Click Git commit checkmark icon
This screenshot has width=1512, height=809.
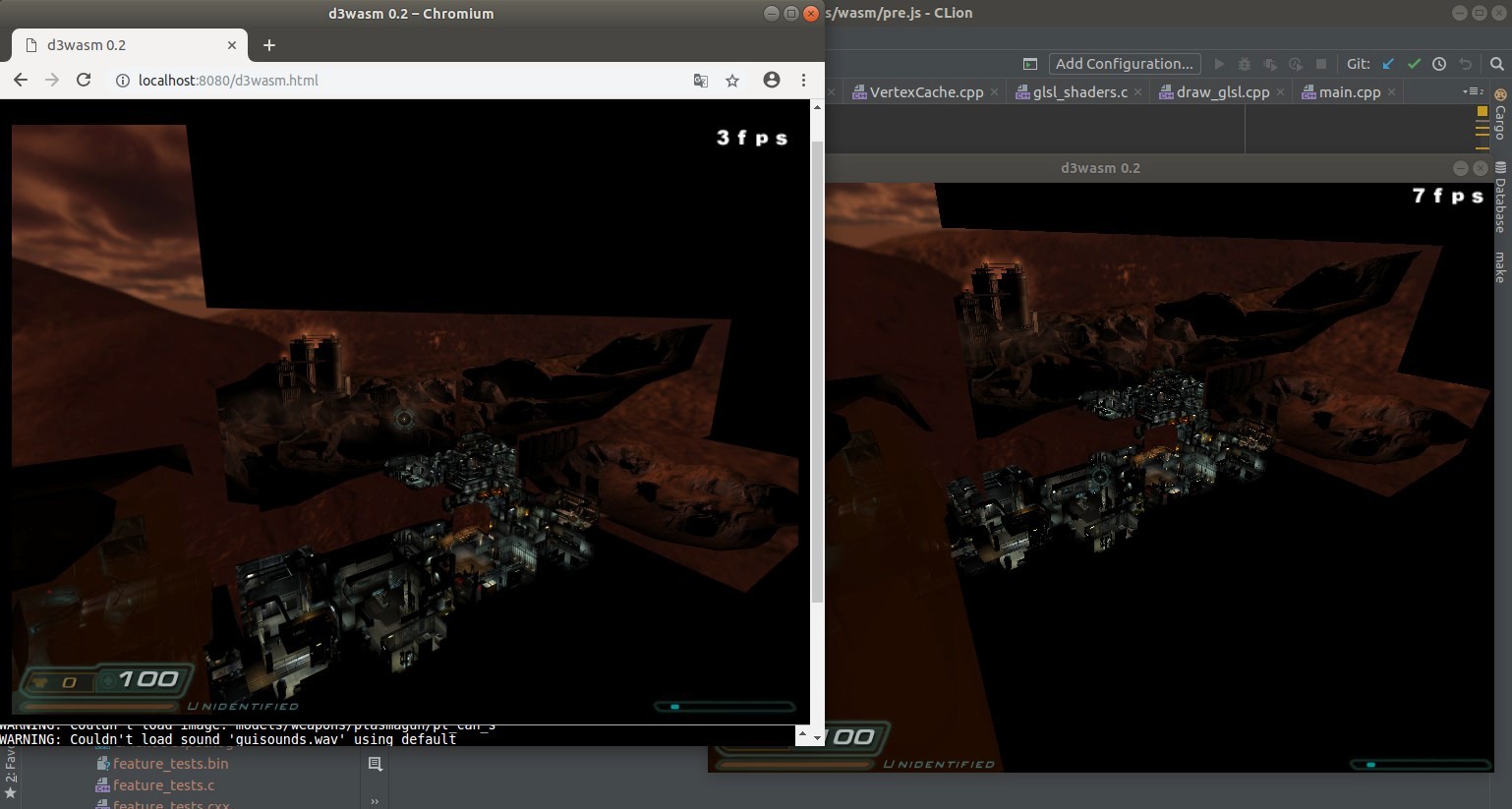(1414, 64)
